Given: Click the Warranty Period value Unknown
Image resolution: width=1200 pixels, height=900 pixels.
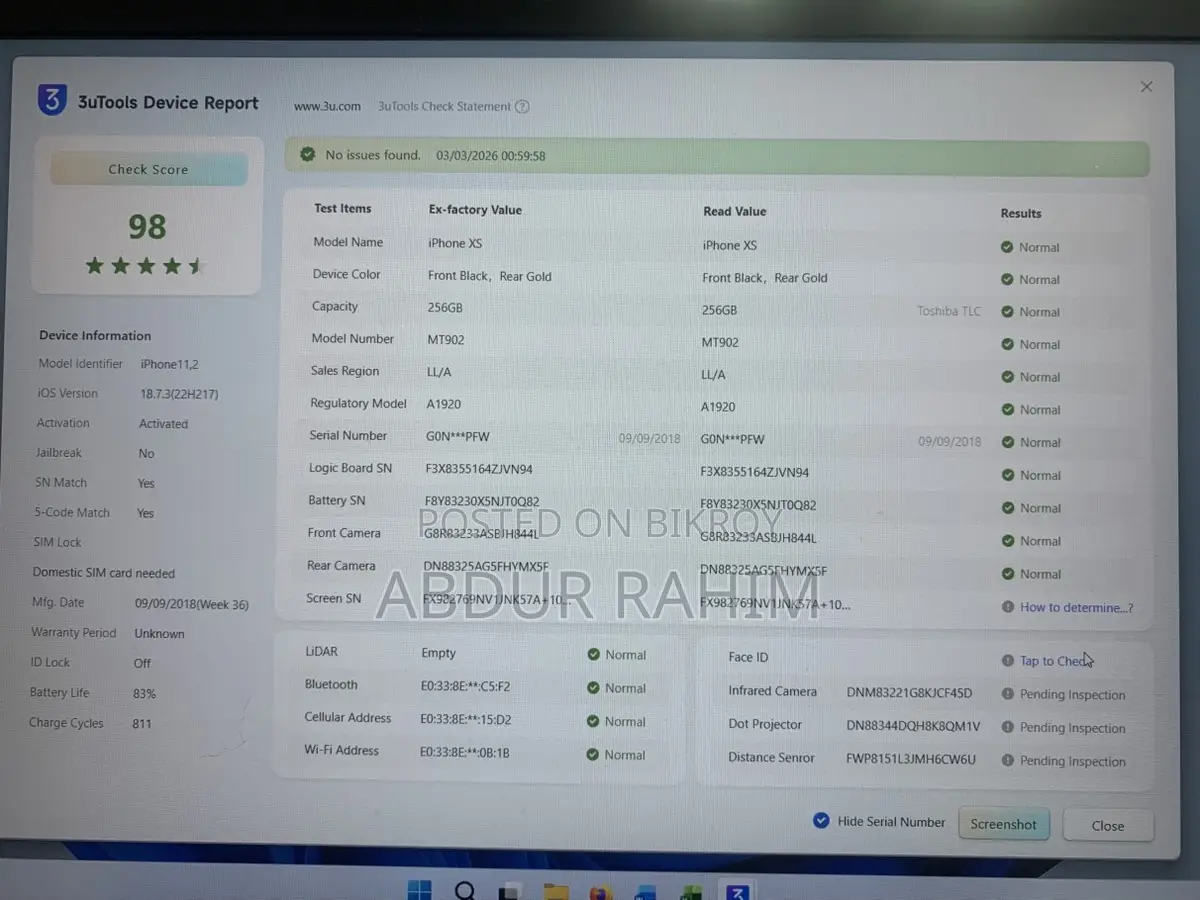Looking at the screenshot, I should coord(159,634).
